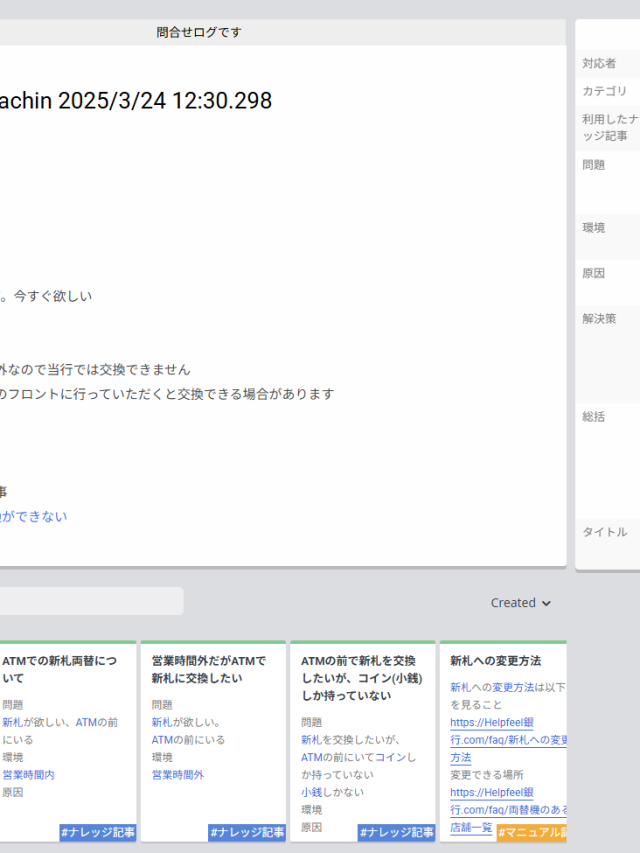640x853 pixels.
Task: Open the コイン(小銭)しか持っていない card
Action: [x=358, y=677]
